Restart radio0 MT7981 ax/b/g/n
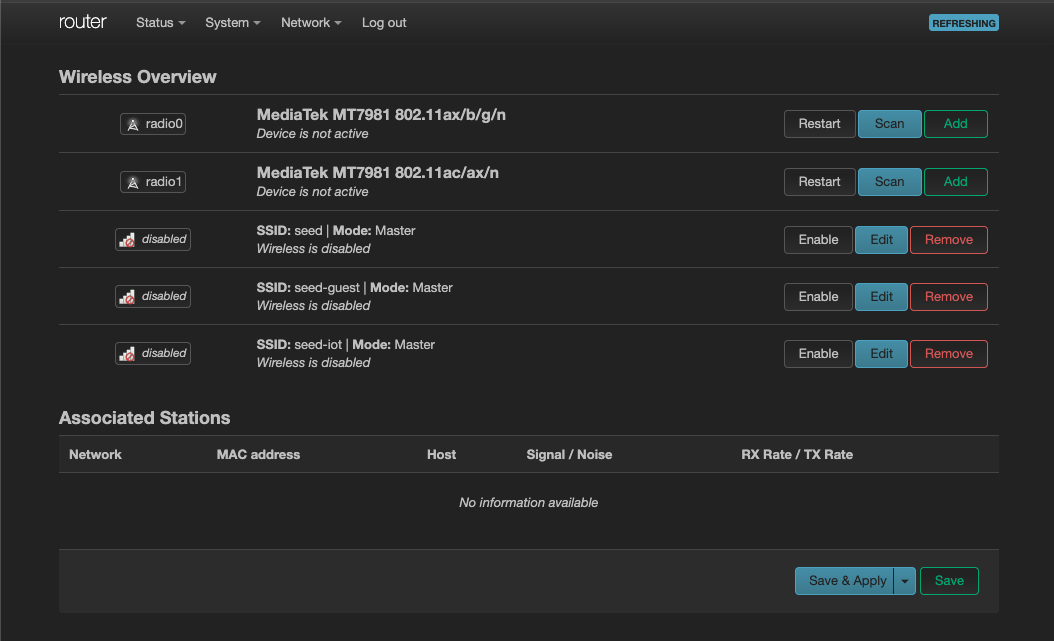Viewport: 1054px width, 641px height. click(819, 124)
